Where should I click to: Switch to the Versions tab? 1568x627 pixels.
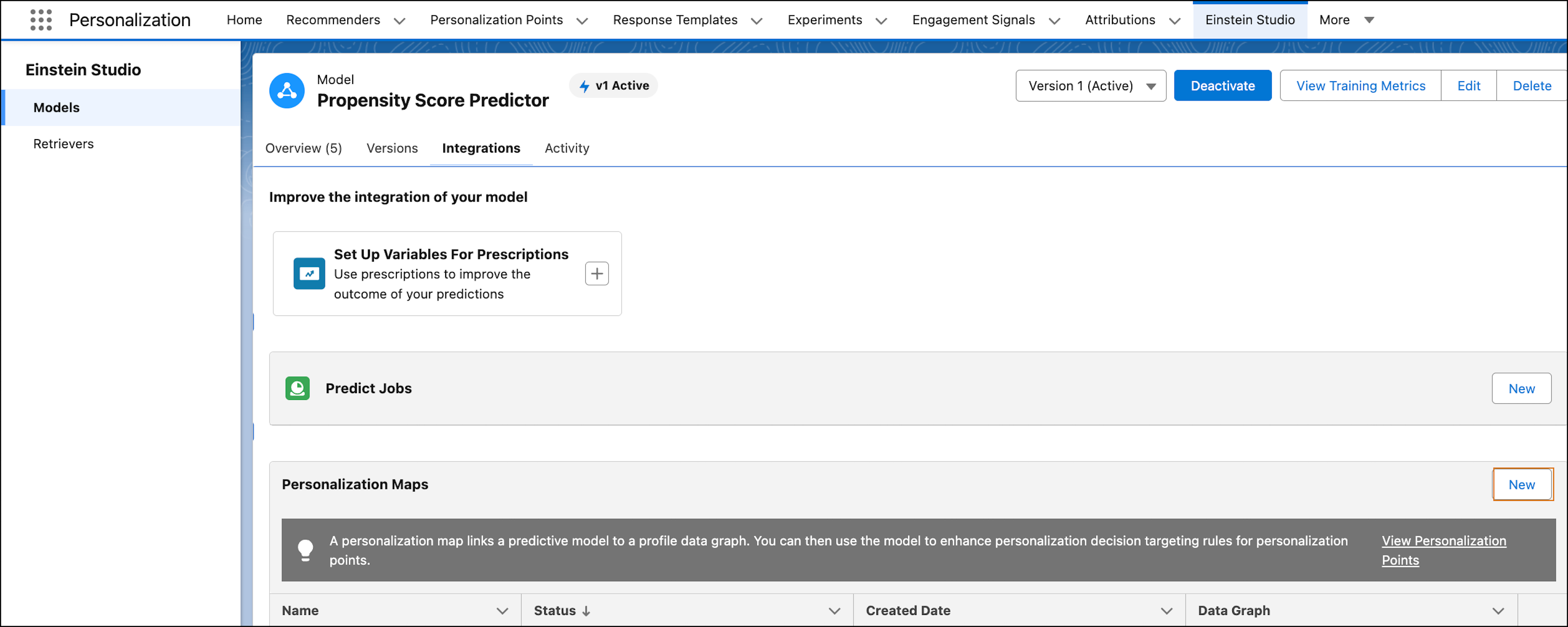click(392, 149)
